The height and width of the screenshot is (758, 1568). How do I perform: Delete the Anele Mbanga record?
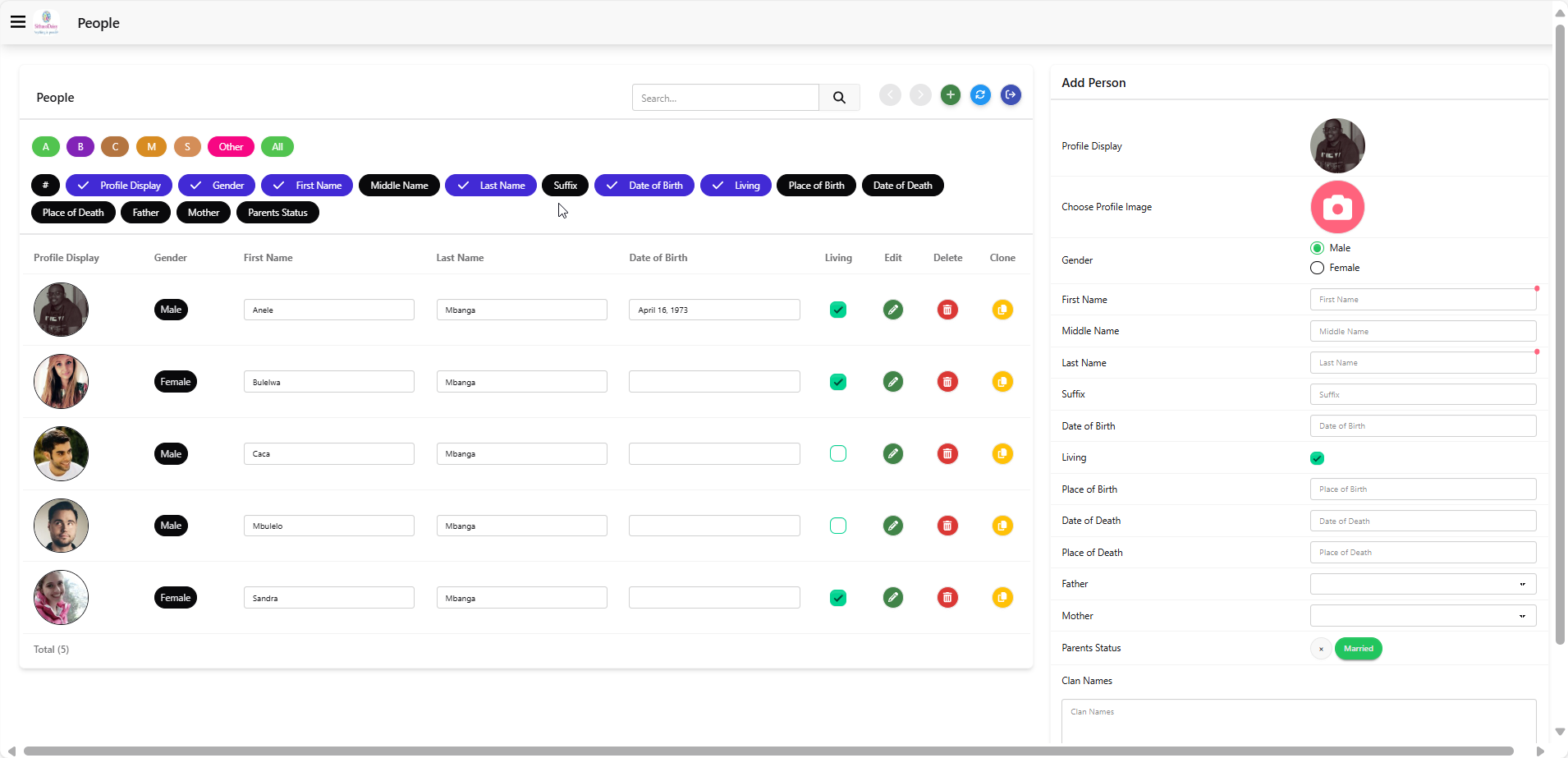pos(947,310)
